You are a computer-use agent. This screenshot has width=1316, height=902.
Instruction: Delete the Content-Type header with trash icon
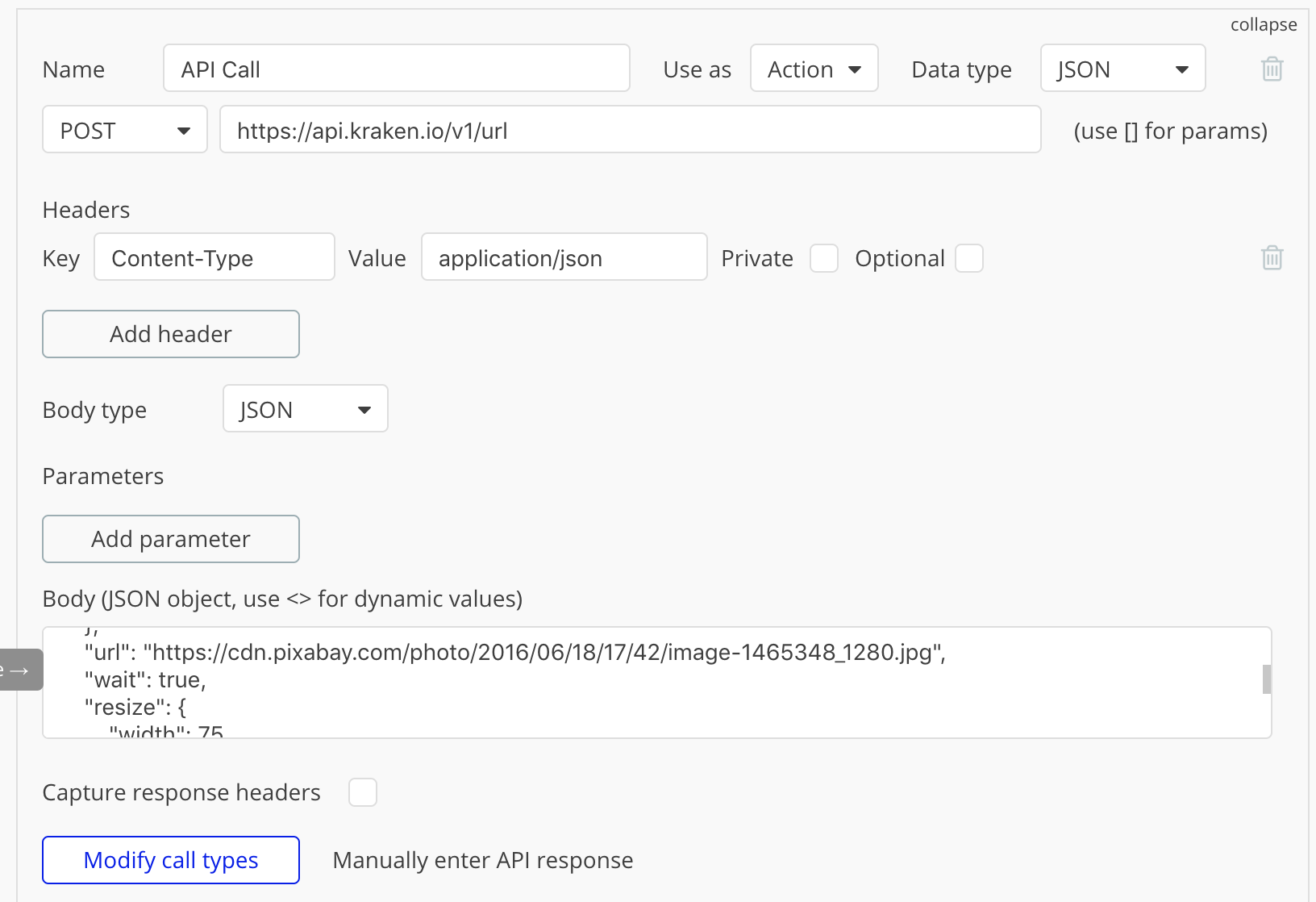click(x=1272, y=257)
